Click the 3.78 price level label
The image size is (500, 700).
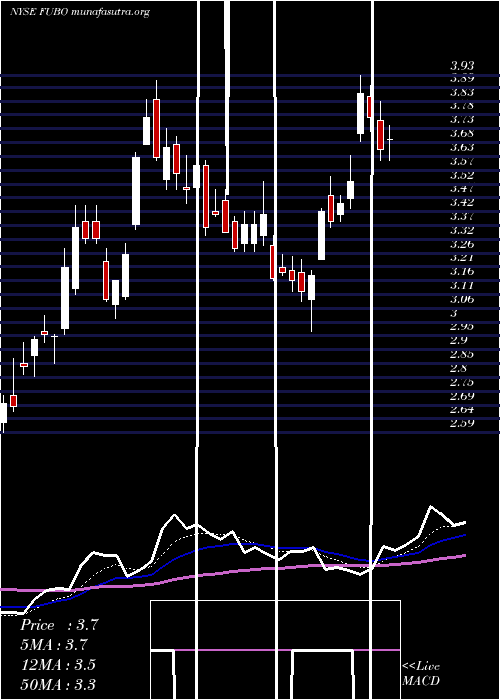click(x=462, y=106)
